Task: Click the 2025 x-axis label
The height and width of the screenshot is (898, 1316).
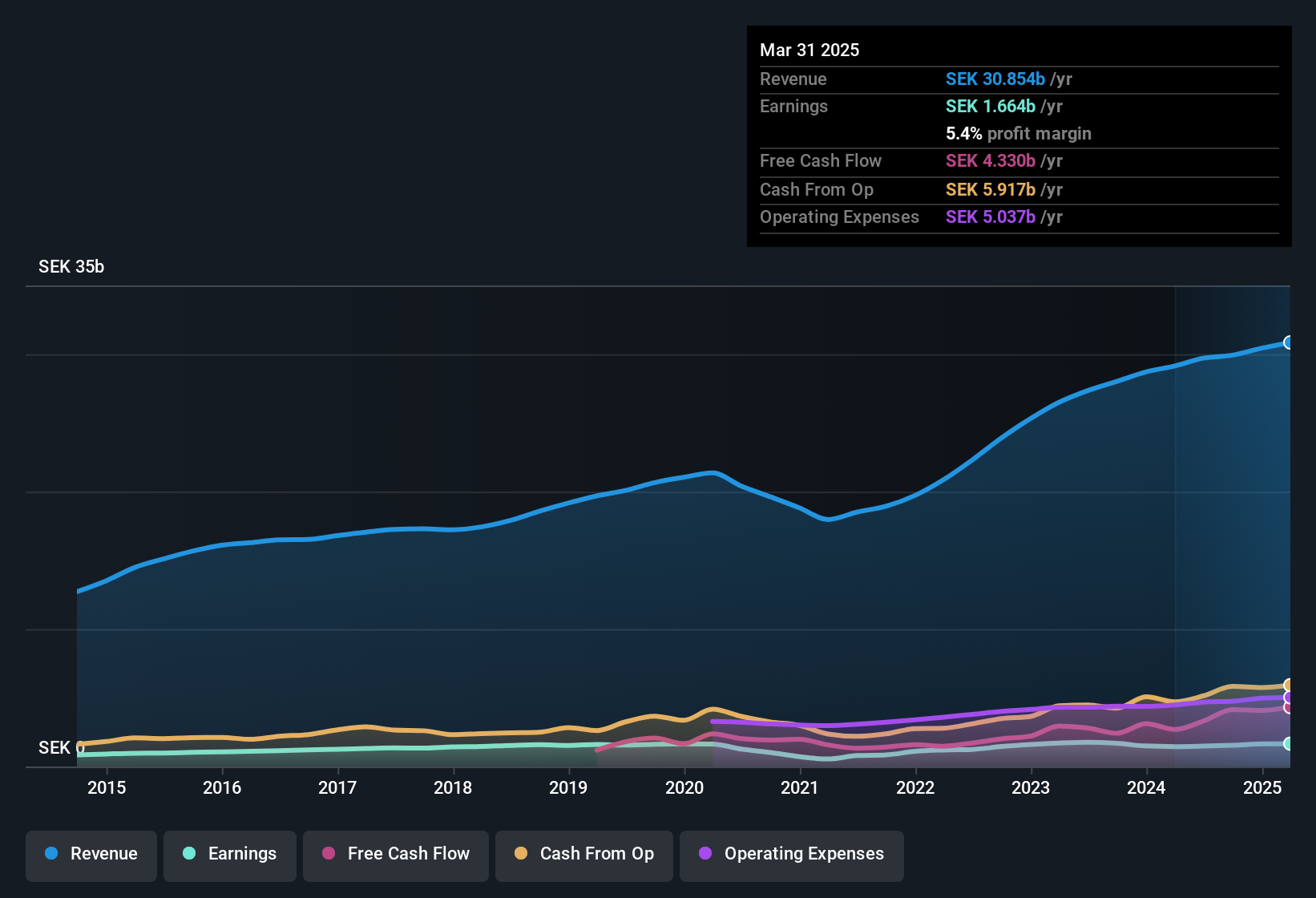Action: [1262, 787]
